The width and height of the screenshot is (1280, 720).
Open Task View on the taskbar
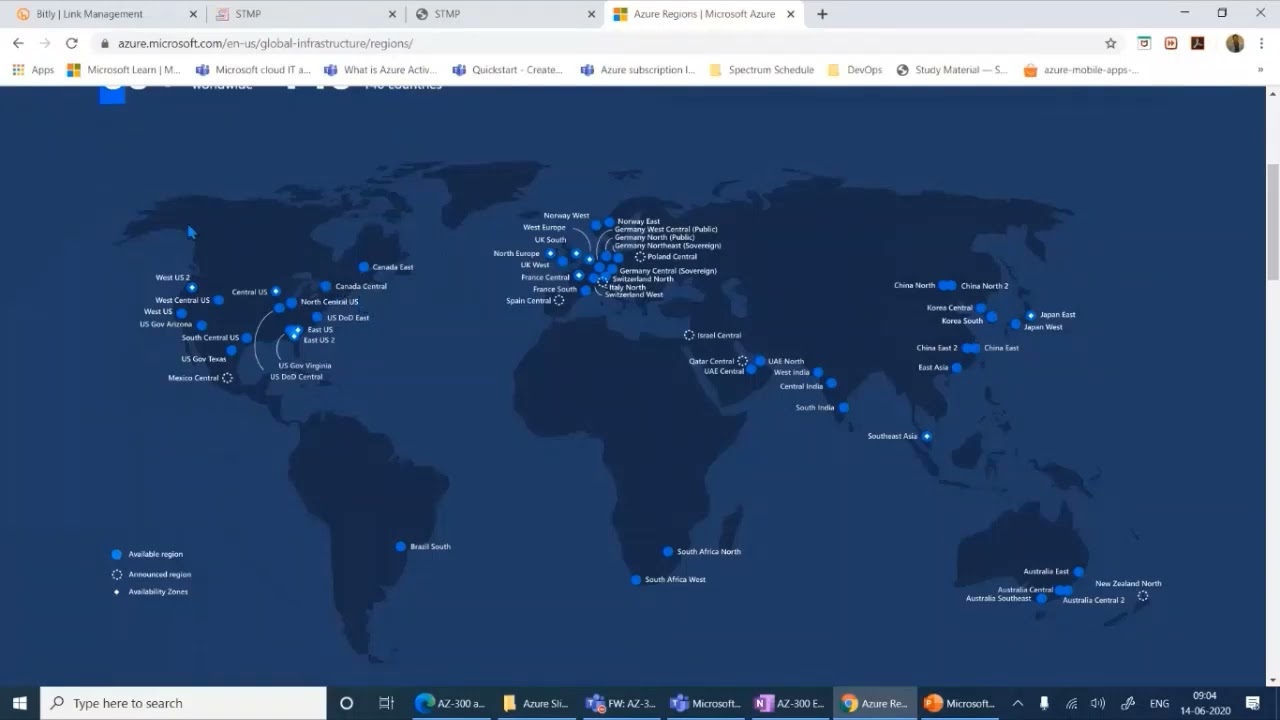[x=386, y=703]
